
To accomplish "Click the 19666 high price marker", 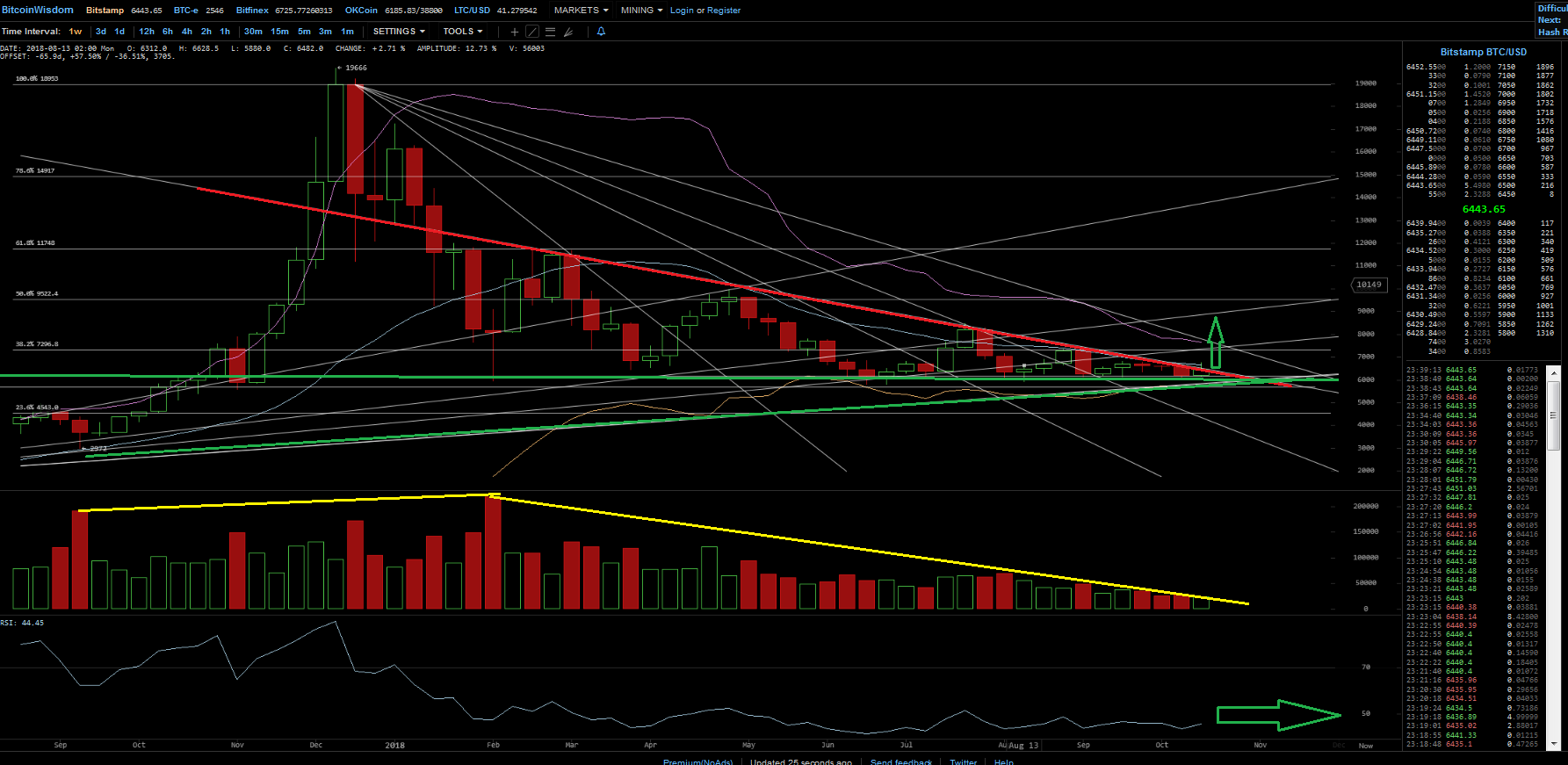I will [356, 68].
